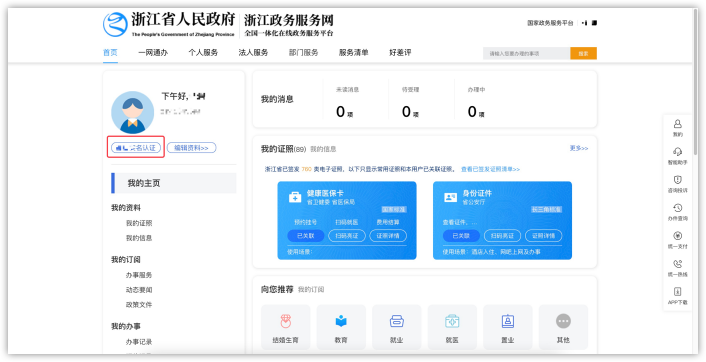Open the 一网通办 menu item

pyautogui.click(x=153, y=53)
